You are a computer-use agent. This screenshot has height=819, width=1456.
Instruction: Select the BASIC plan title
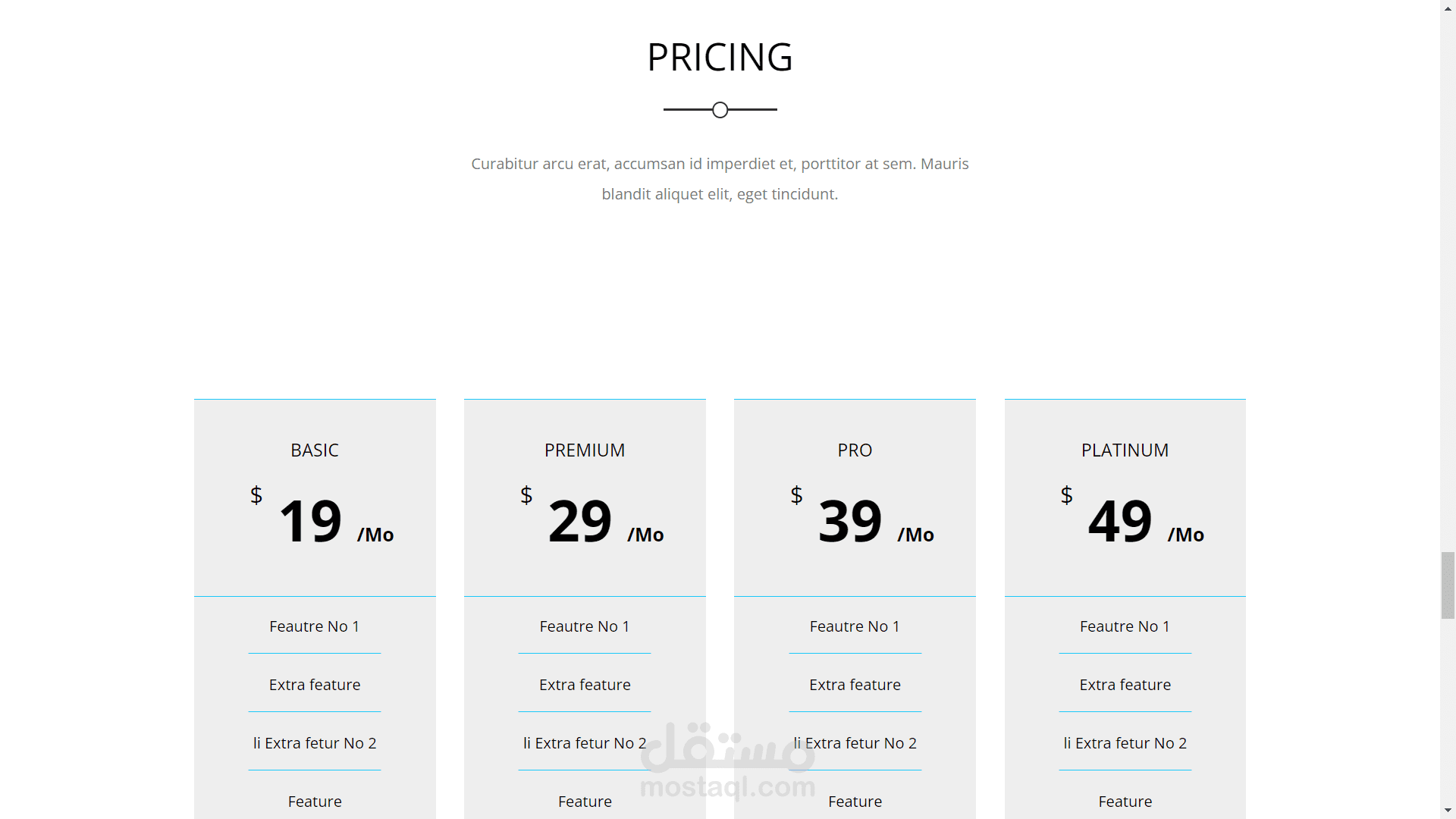315,450
